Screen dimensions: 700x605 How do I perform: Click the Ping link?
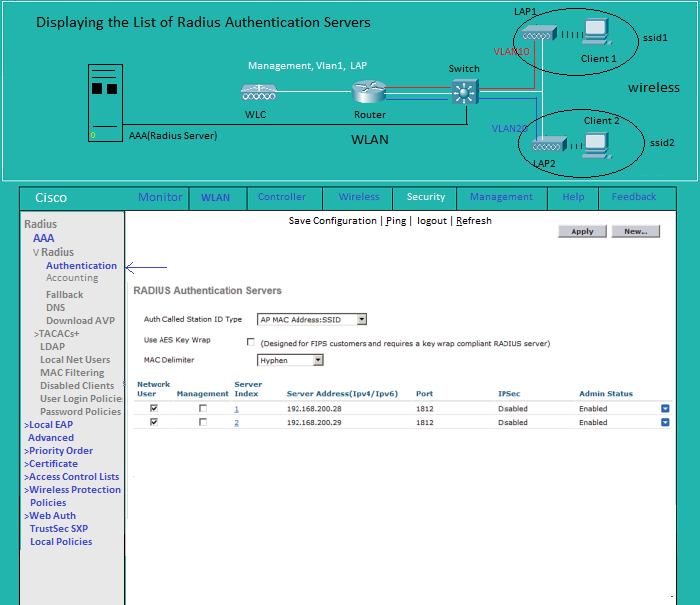396,221
